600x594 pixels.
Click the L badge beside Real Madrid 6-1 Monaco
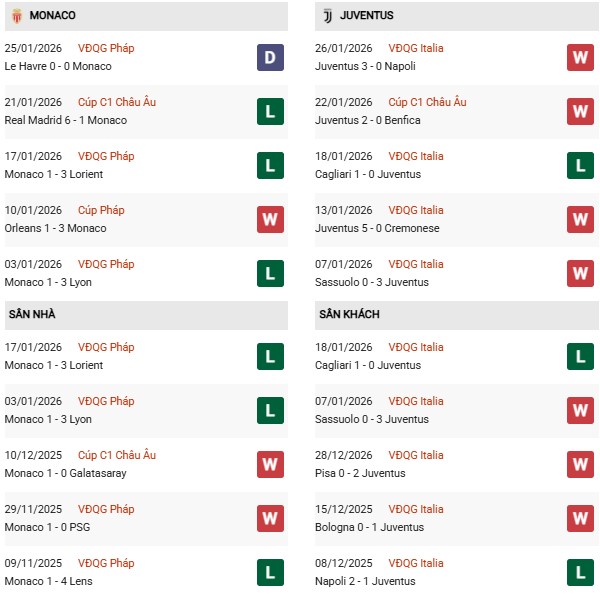click(270, 111)
